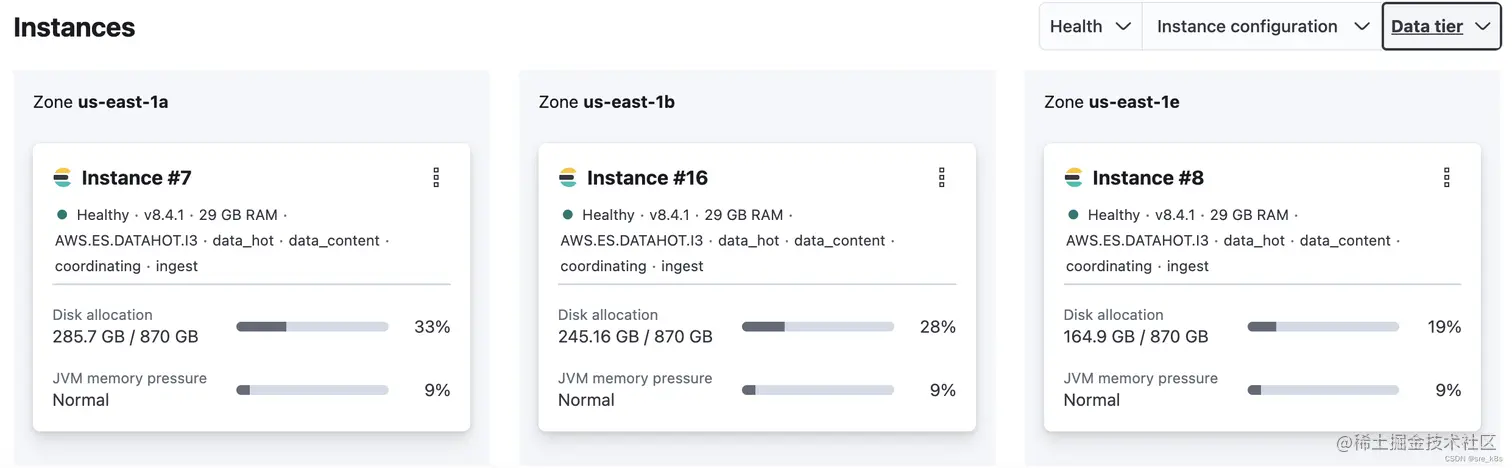Screen dimensions: 1512x468
Task: Click the green Healthy status dot on Instance #7
Action: [62, 214]
